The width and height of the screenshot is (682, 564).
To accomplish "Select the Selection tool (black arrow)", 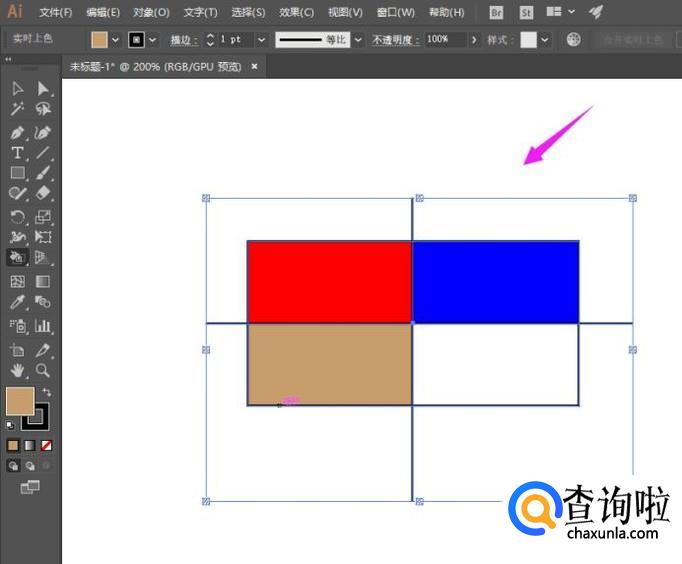I will click(x=18, y=89).
